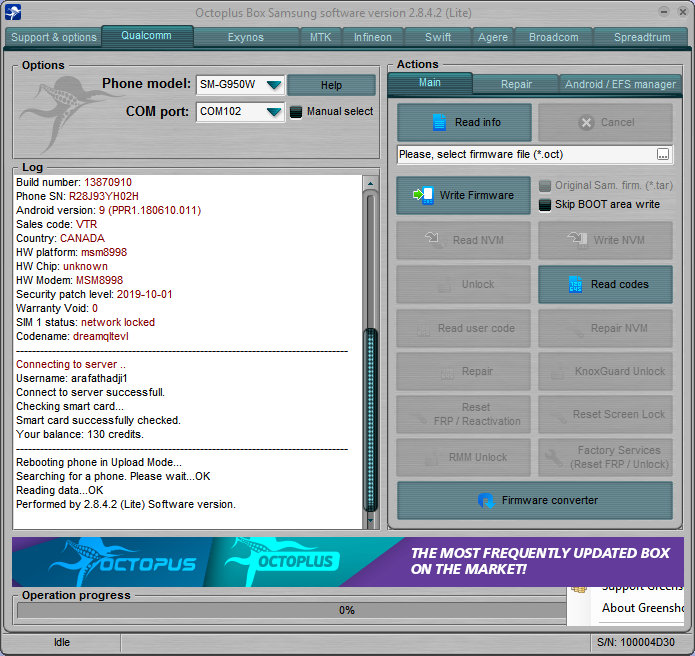Click the Phone SN R28J93YH02H log value
The height and width of the screenshot is (656, 695).
(104, 196)
